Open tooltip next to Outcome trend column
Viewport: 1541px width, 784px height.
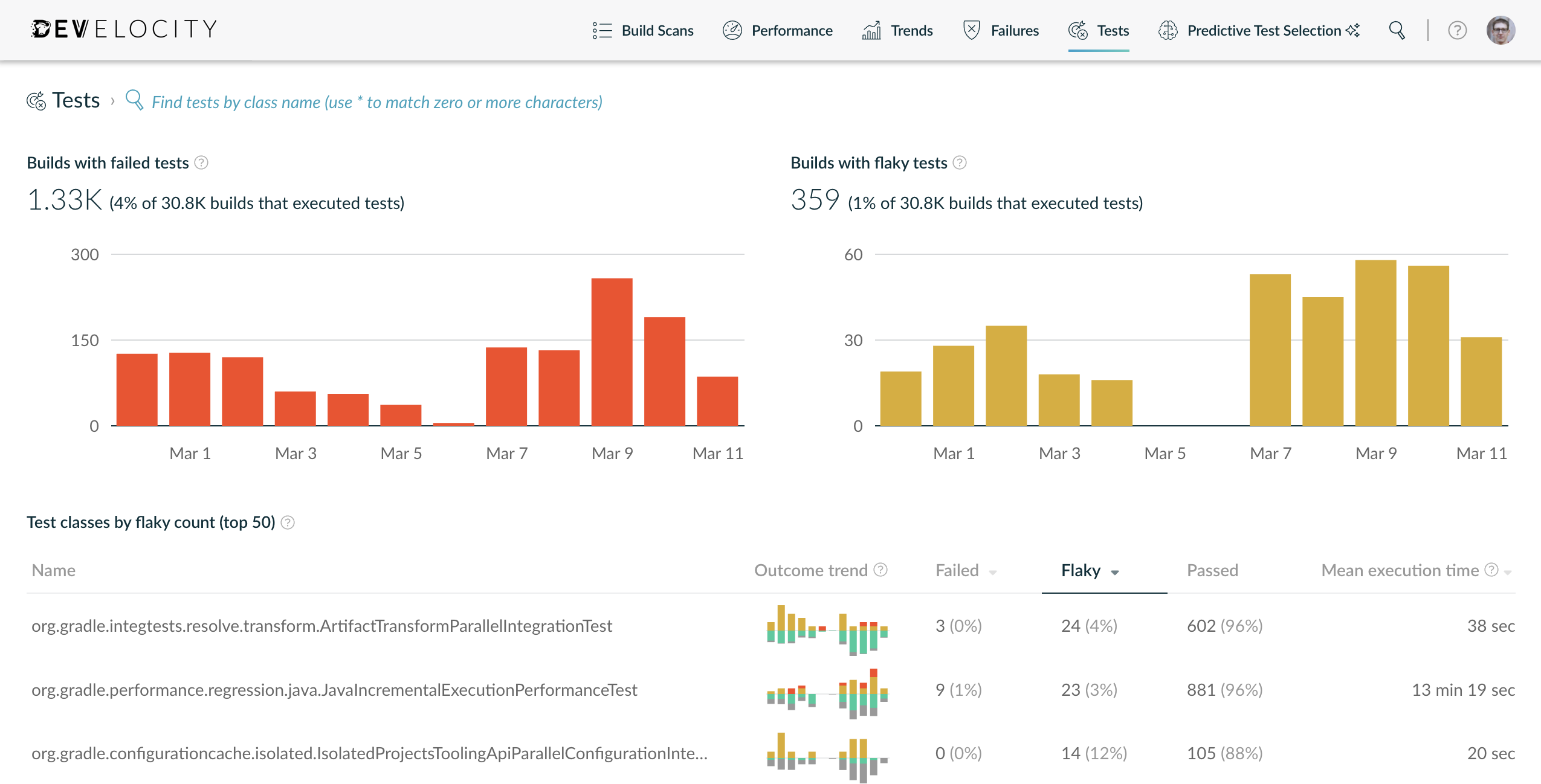880,570
